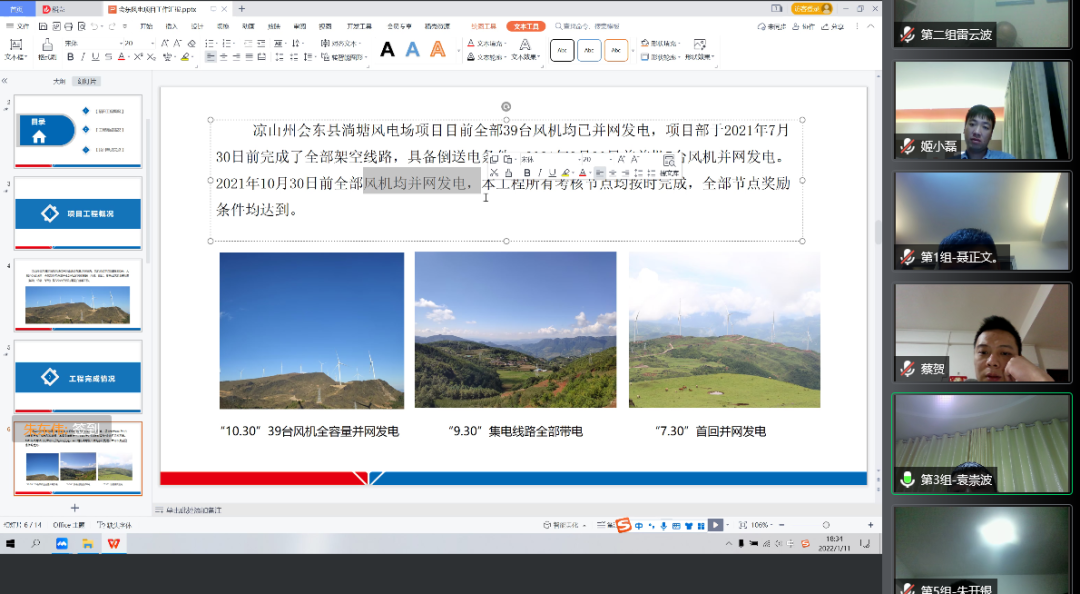The height and width of the screenshot is (594, 1080).
Task: Align text right in the ribbon
Action: (x=236, y=57)
